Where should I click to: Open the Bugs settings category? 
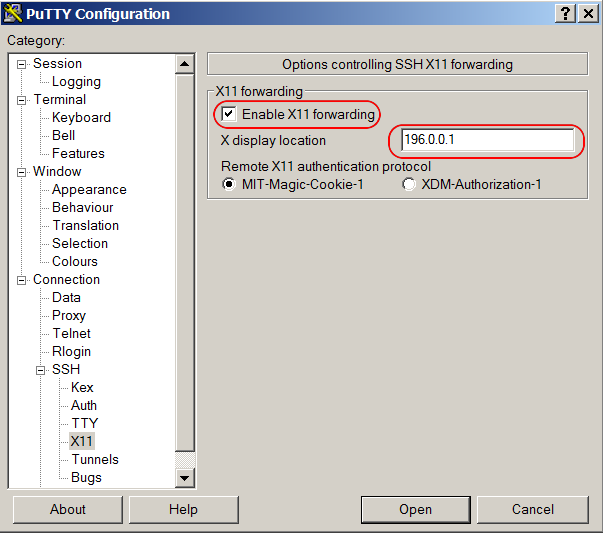(x=86, y=478)
